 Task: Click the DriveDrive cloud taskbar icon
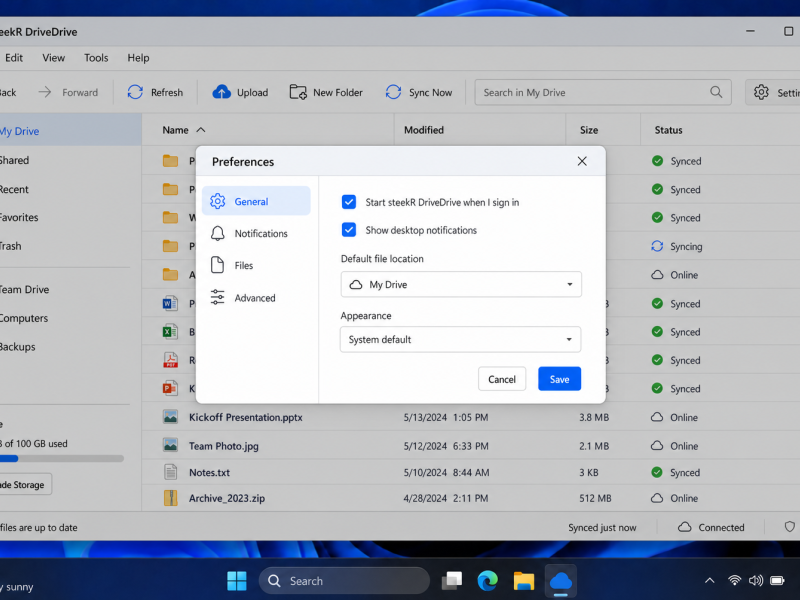click(560, 581)
